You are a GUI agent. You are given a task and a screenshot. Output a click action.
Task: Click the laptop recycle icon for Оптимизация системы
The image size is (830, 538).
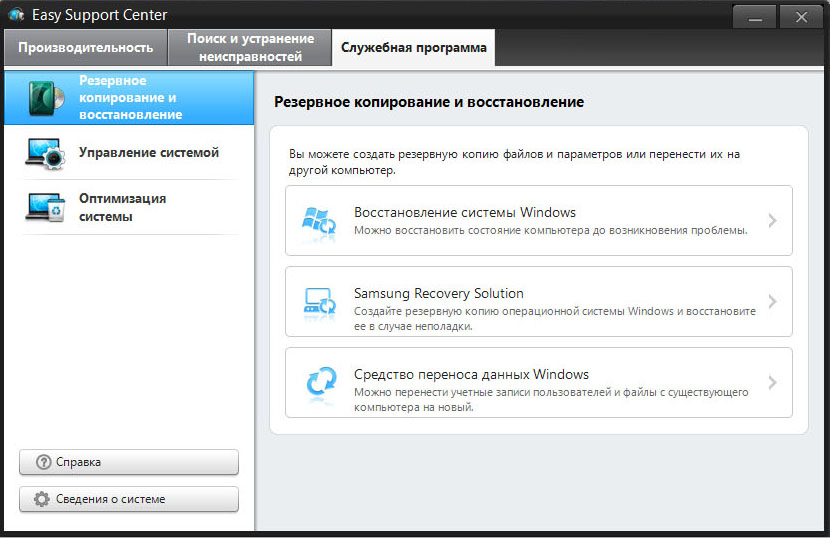[46, 207]
